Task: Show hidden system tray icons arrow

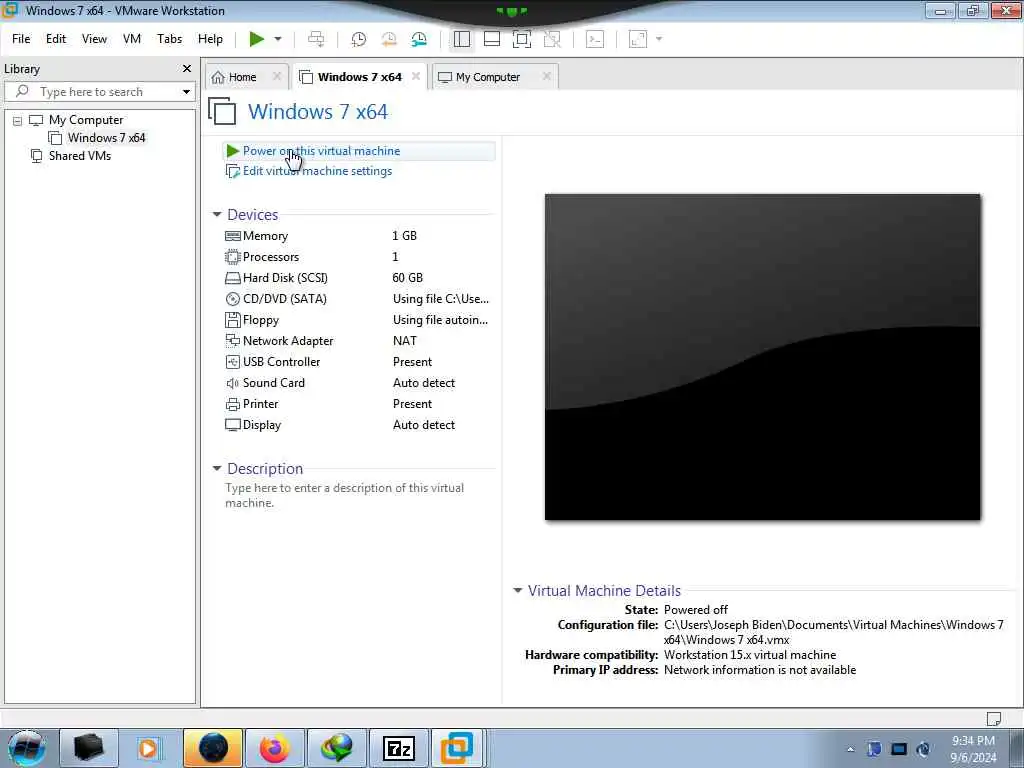Action: (850, 749)
